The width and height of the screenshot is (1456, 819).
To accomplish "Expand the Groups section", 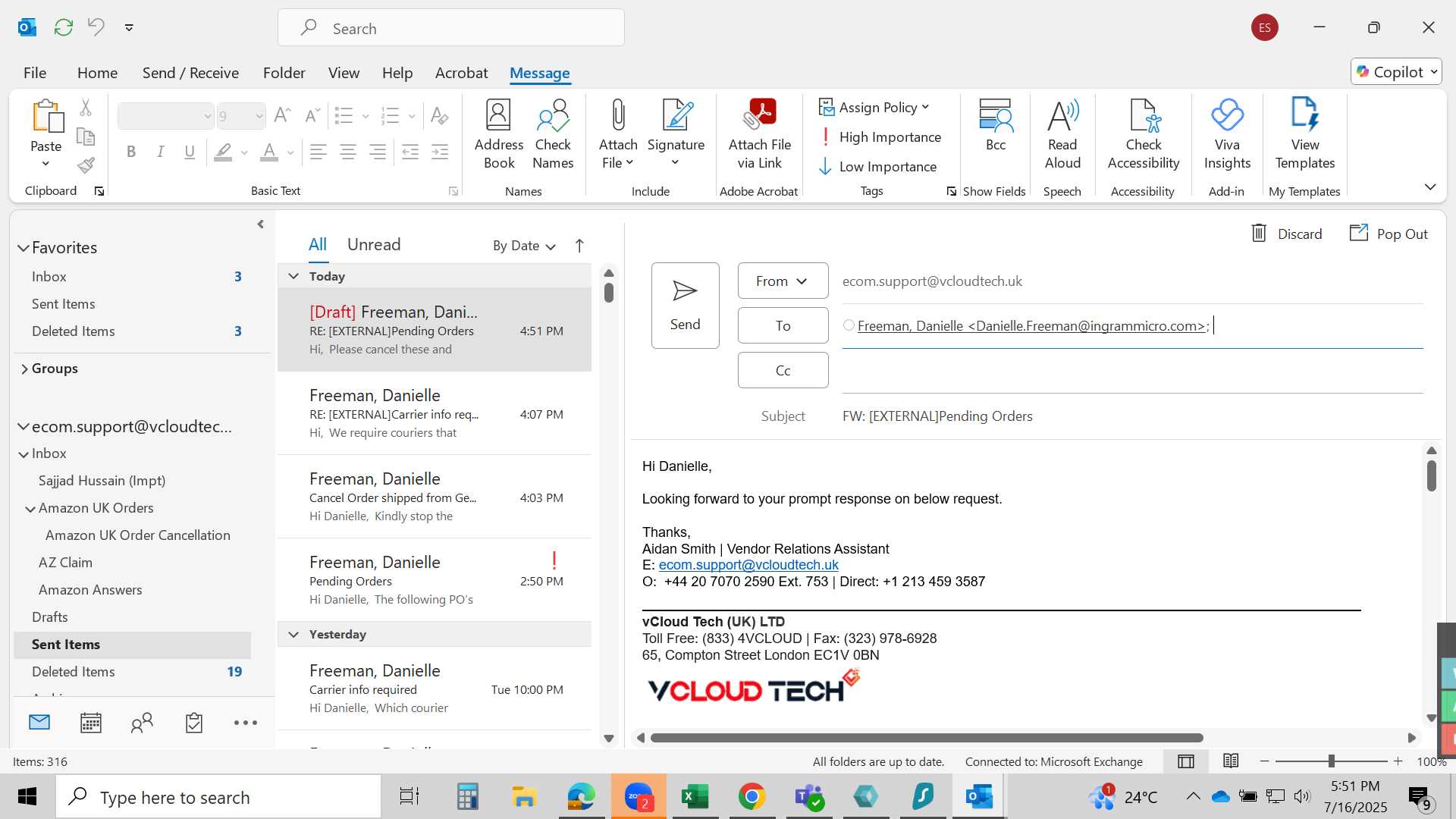I will click(24, 369).
